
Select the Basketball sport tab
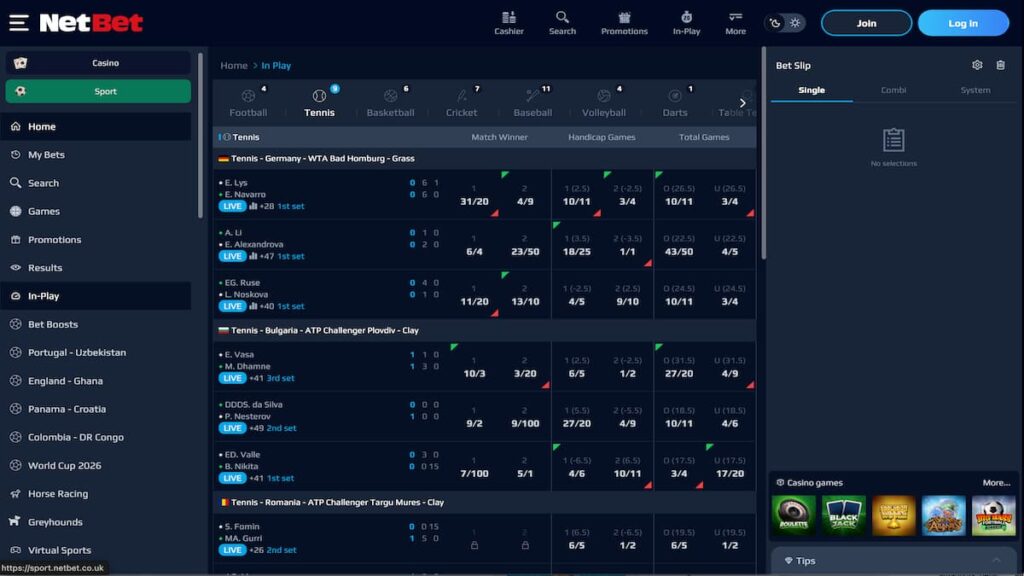coord(391,103)
